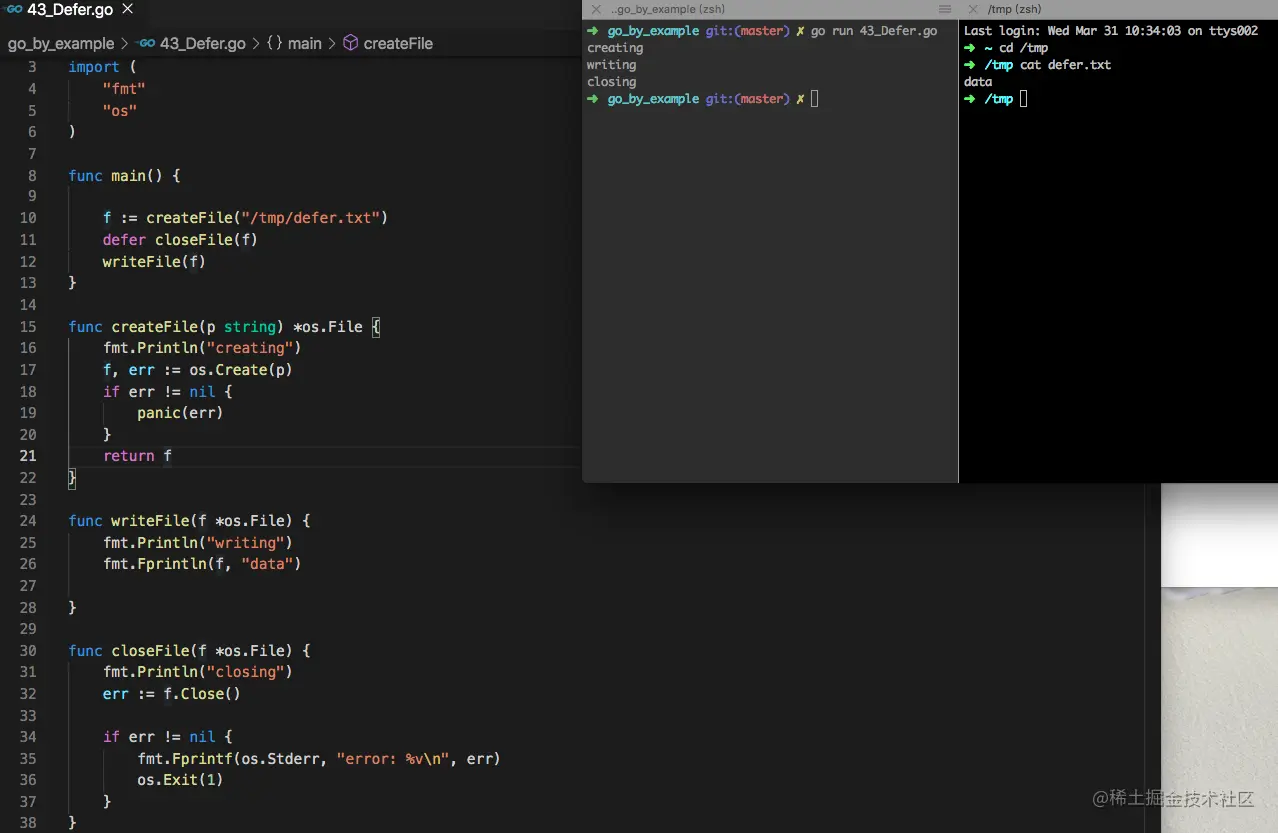Click 'data' output in /tmp terminal
This screenshot has width=1278, height=833.
(978, 82)
